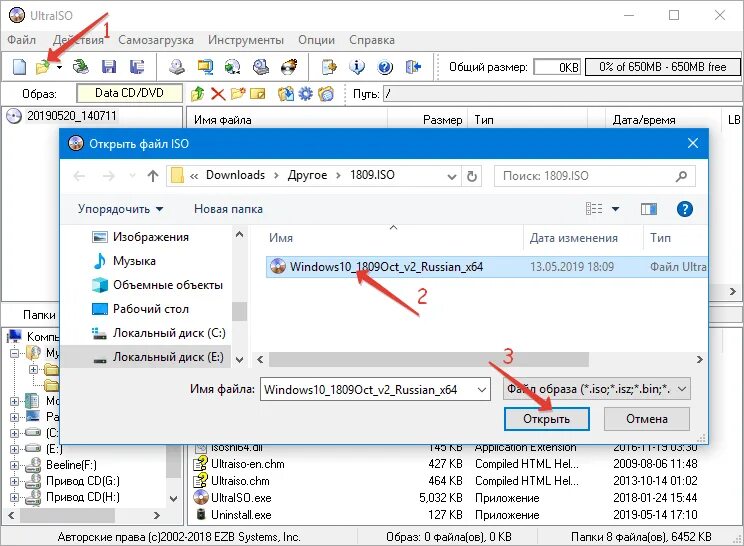Viewport: 744px width, 546px height.
Task: Select Изображения in dialog sidebar
Action: coord(140,237)
